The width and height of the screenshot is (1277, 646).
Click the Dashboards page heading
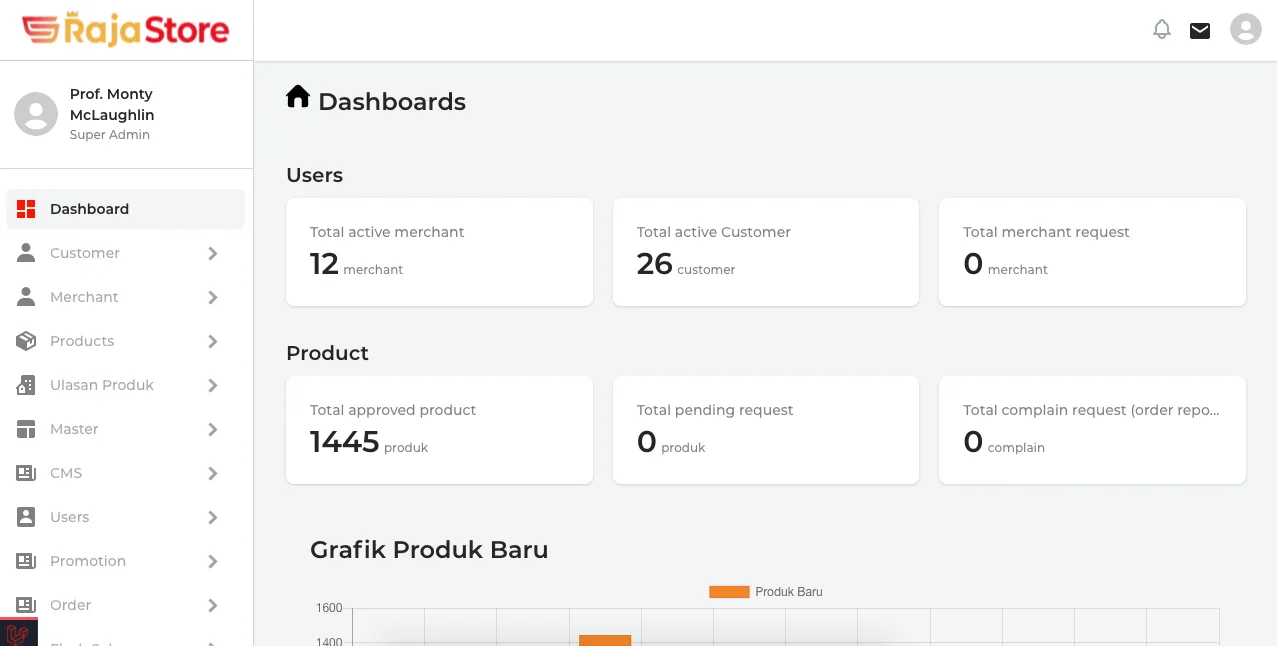tap(392, 102)
